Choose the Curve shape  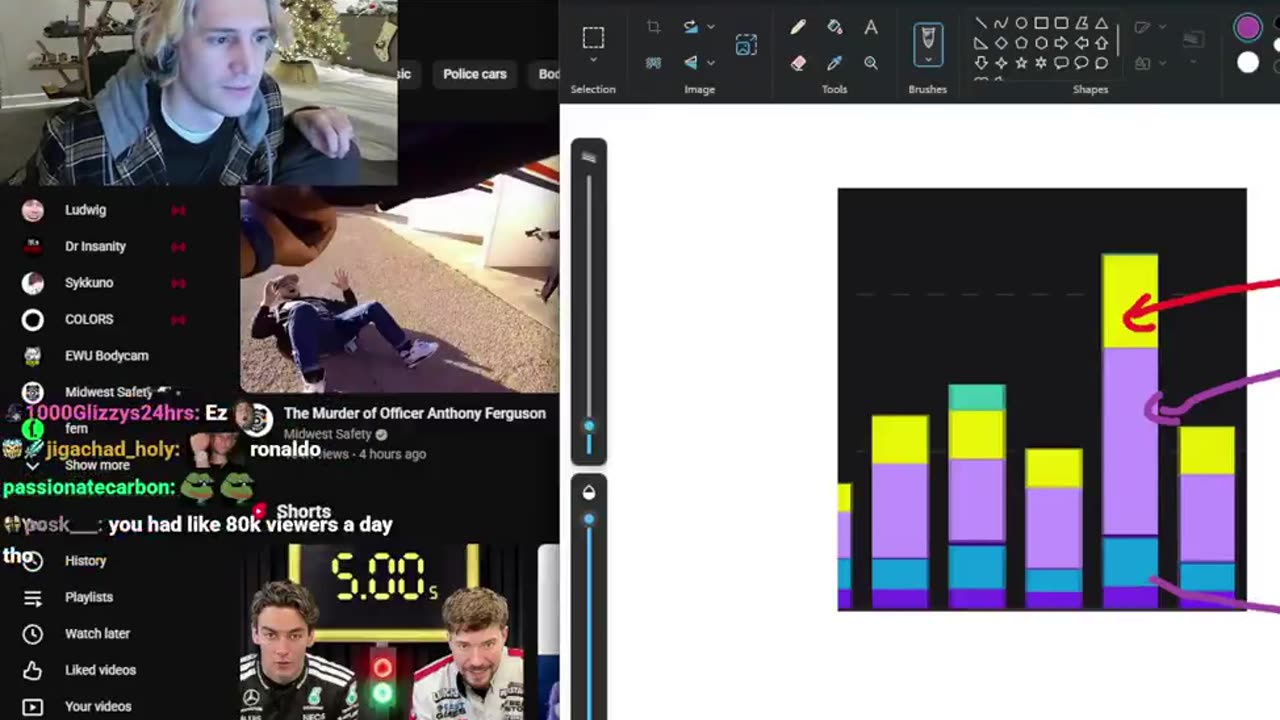[1001, 23]
